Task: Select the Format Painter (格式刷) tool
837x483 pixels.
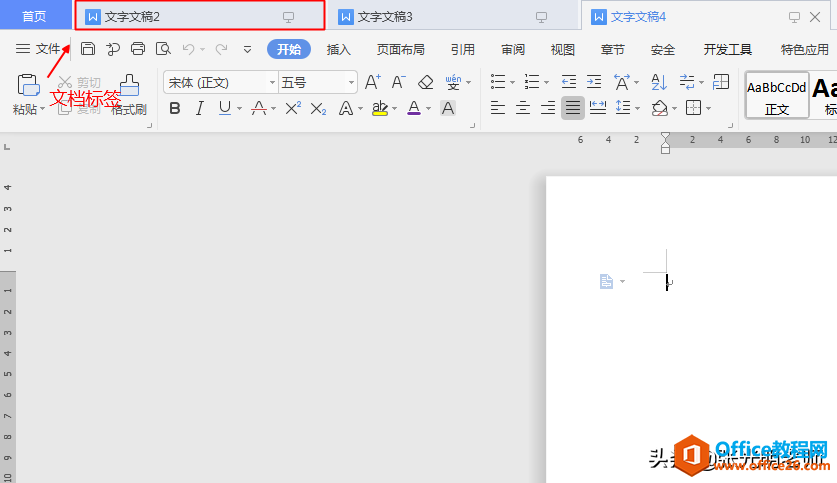Action: pos(129,95)
